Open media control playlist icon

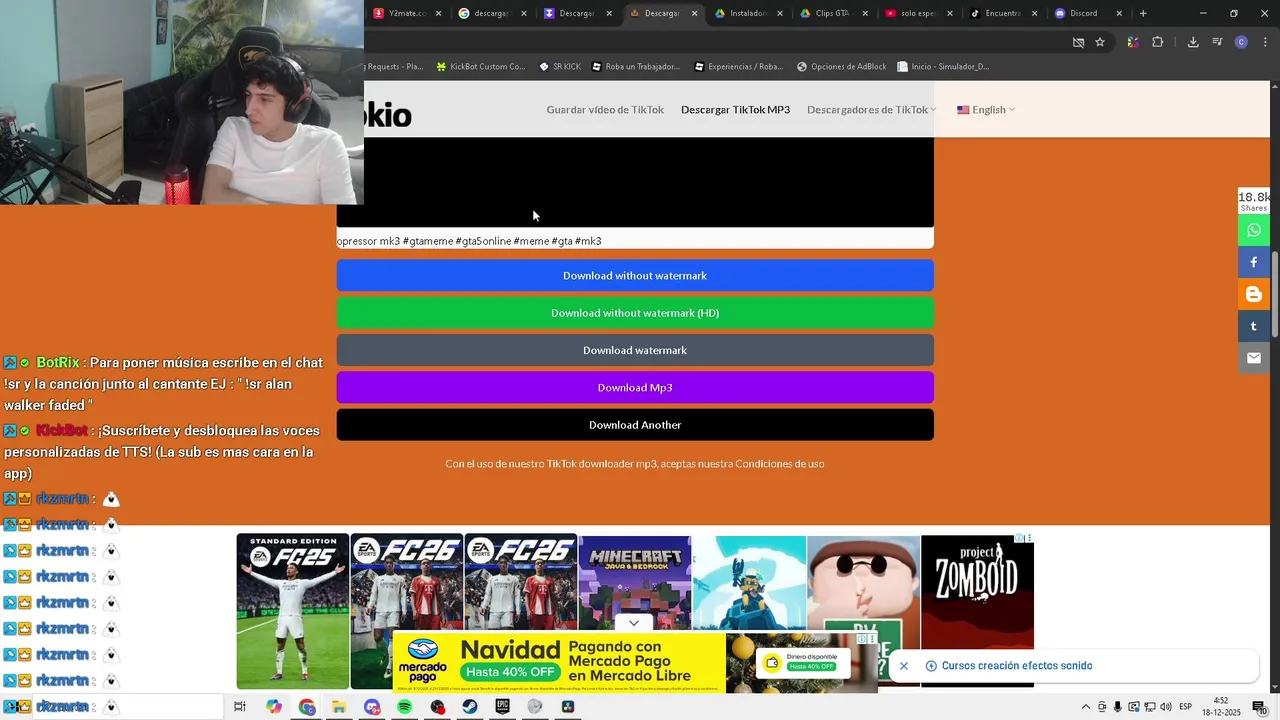1217,42
